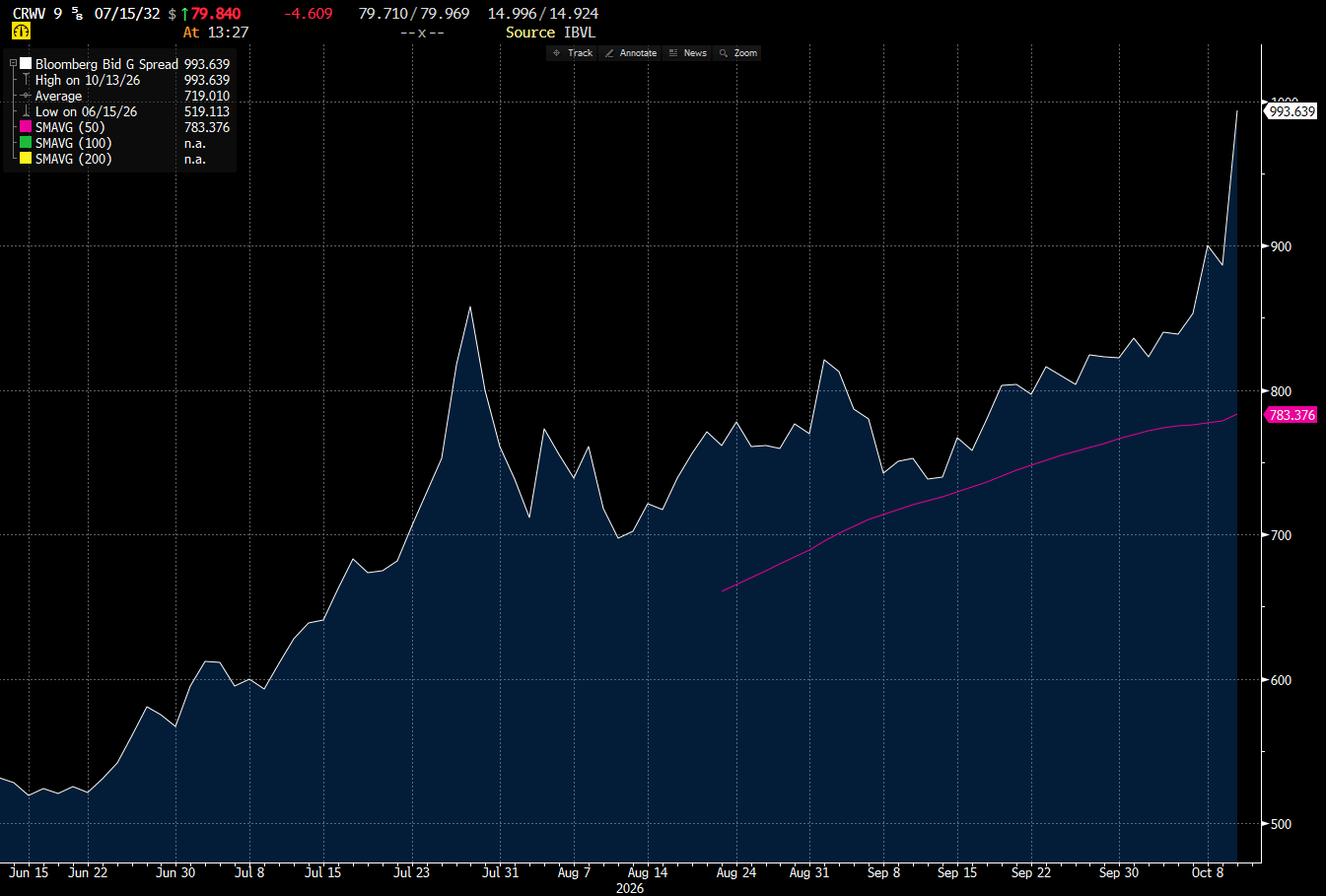Image resolution: width=1326 pixels, height=896 pixels.
Task: Select the Bloomberg Bid G Spread legend label
Action: [x=106, y=64]
